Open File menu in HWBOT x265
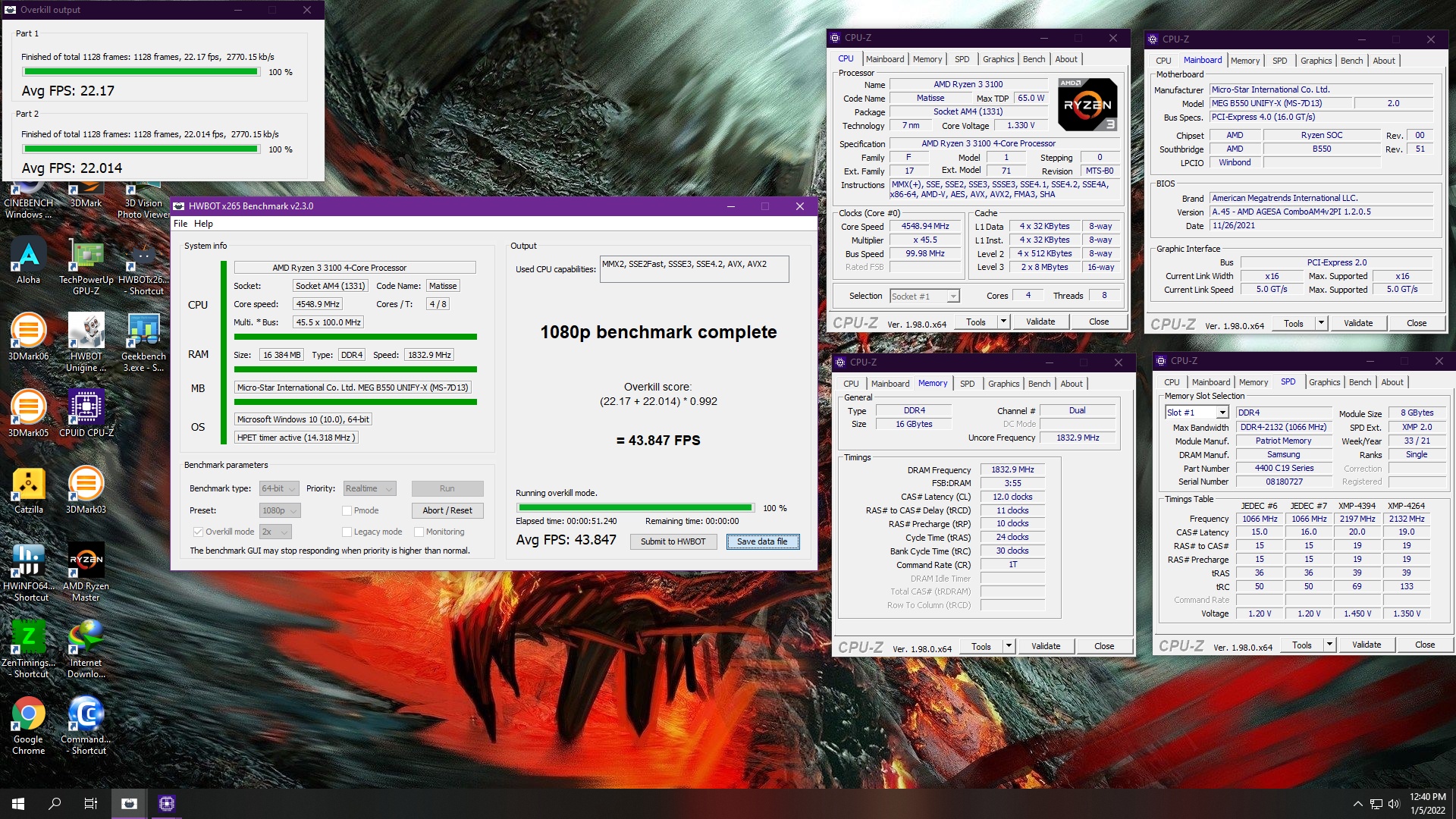The image size is (1456, 819). (180, 224)
